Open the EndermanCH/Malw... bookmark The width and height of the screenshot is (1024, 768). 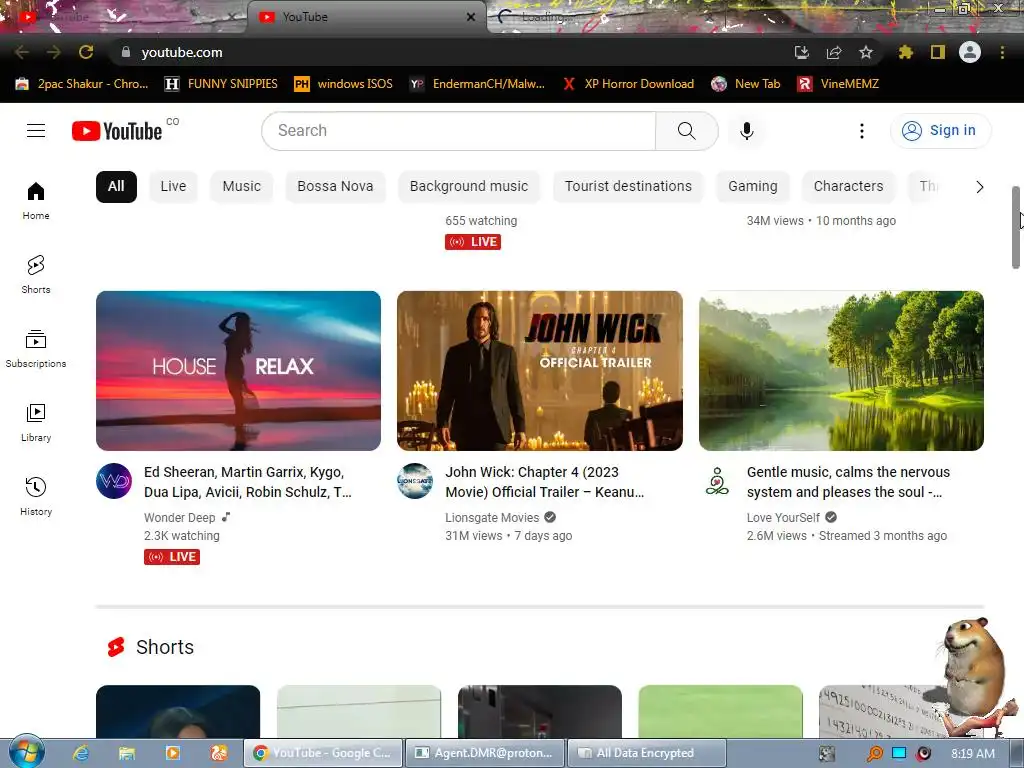point(477,84)
